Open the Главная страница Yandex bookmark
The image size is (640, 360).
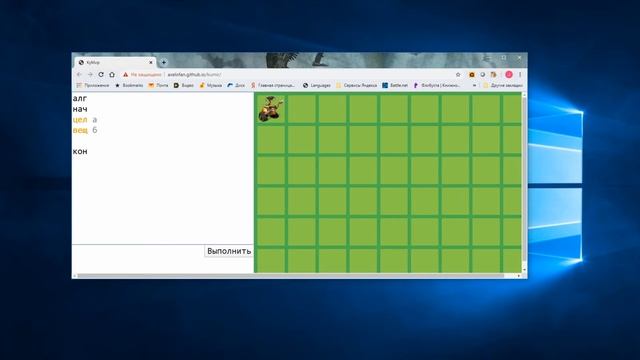[x=273, y=85]
